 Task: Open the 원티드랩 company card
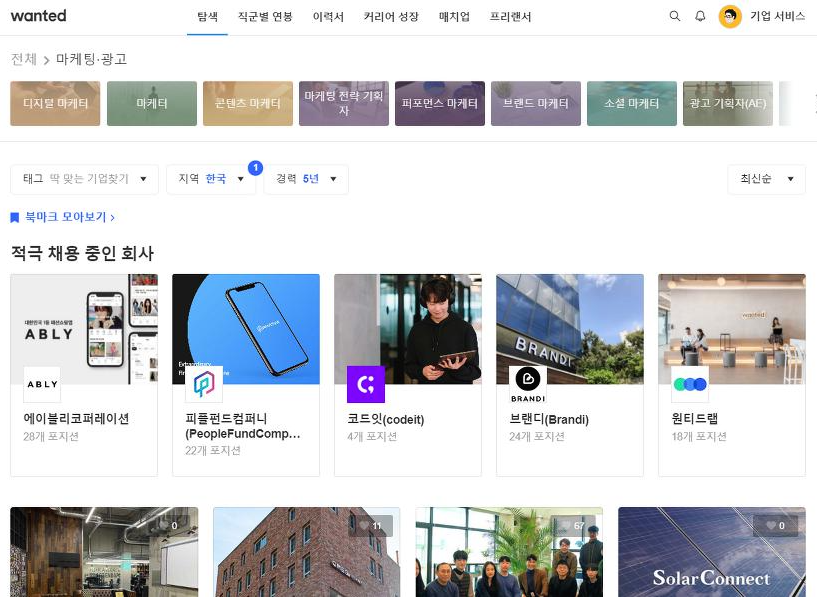(x=732, y=375)
